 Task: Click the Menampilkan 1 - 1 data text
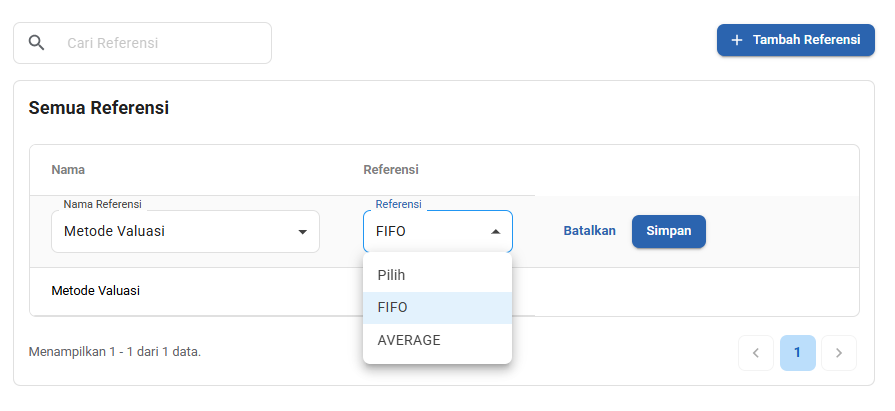pos(115,352)
